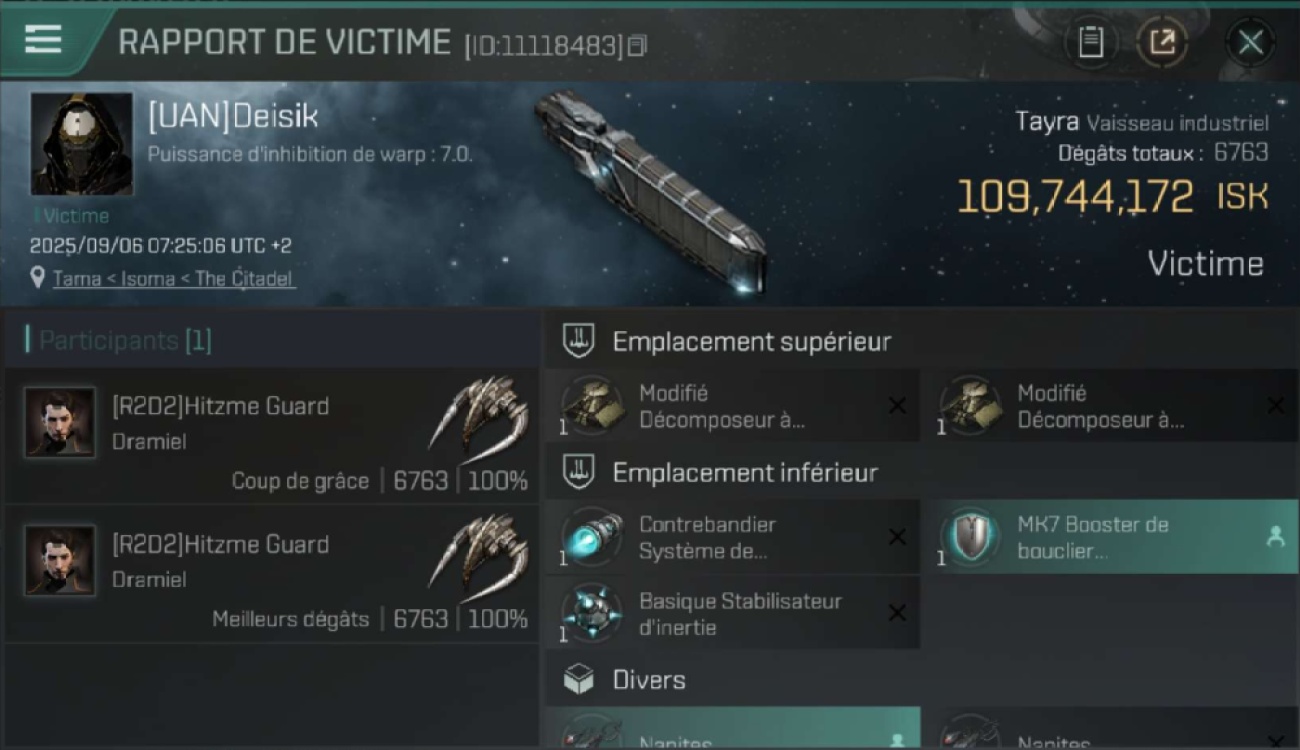Click the highlighted Nanites item under Divers
Screen dimensions: 1300x750
tap(732, 728)
